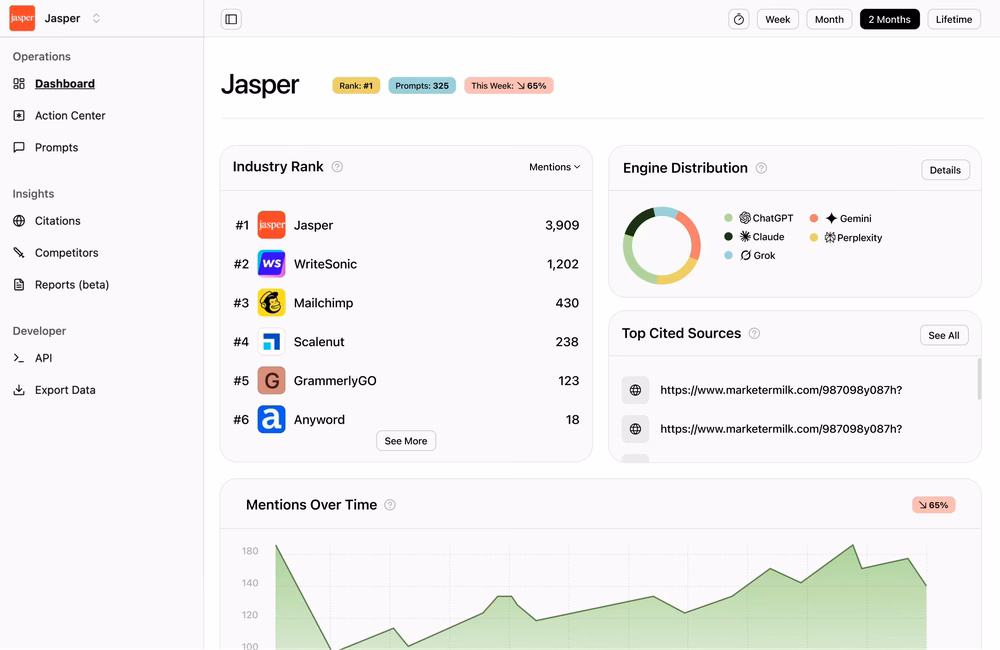
Task: Open Competitors from the sidebar icon
Action: pyautogui.click(x=19, y=253)
